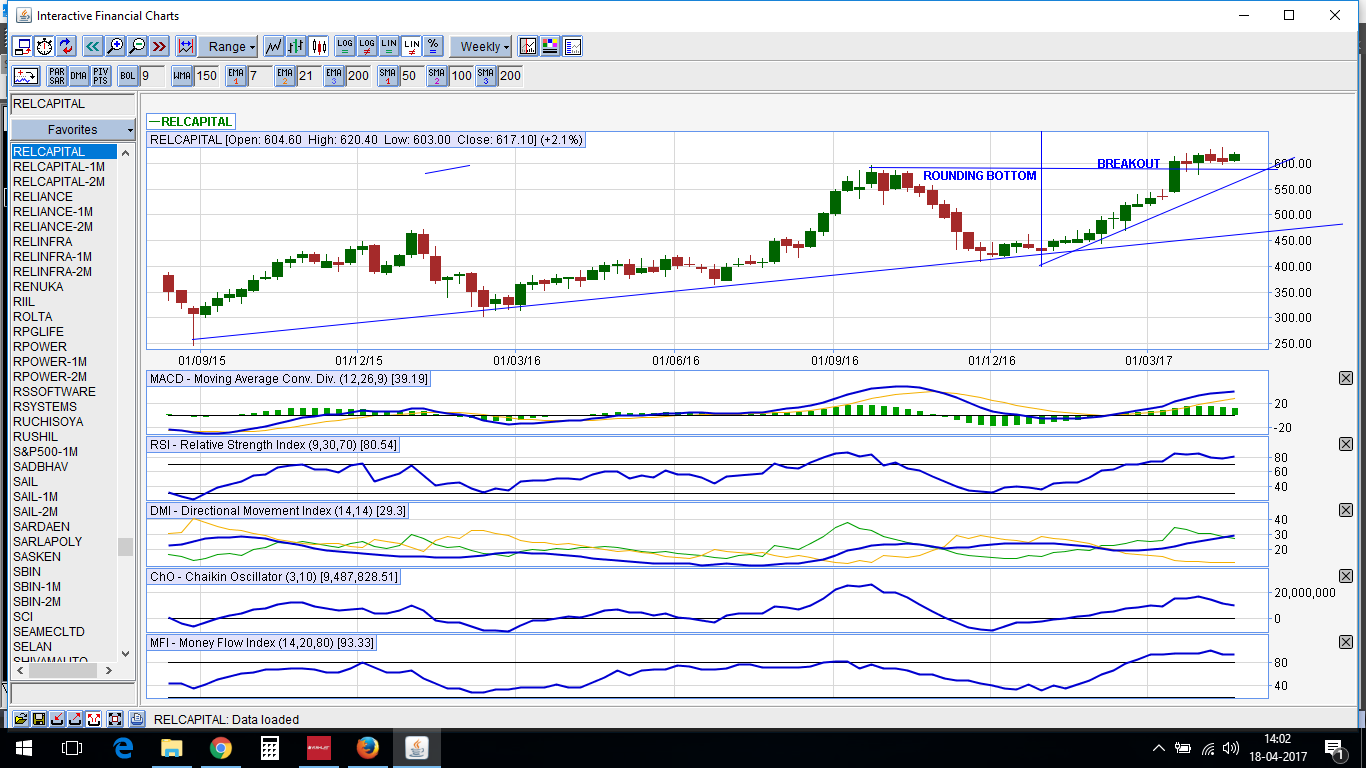Open File Explorer from the taskbar
Image resolution: width=1366 pixels, height=768 pixels.
tap(172, 747)
